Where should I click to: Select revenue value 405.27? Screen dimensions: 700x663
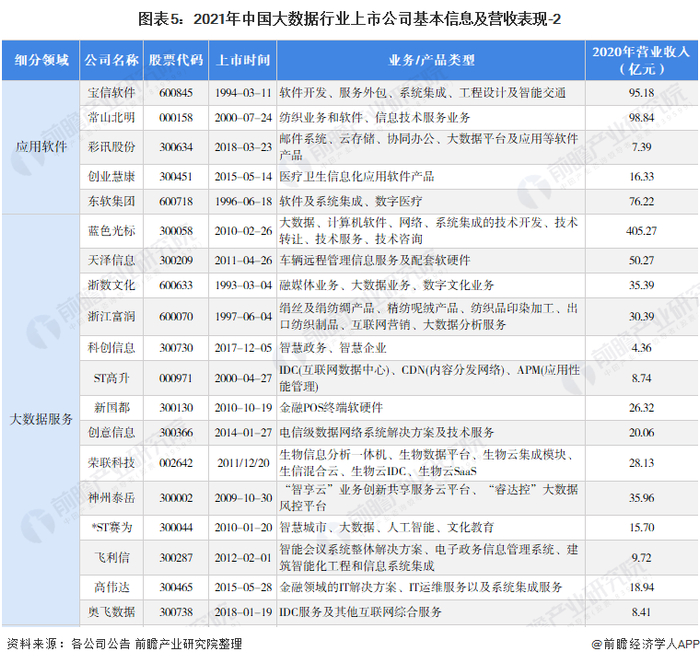pos(642,231)
